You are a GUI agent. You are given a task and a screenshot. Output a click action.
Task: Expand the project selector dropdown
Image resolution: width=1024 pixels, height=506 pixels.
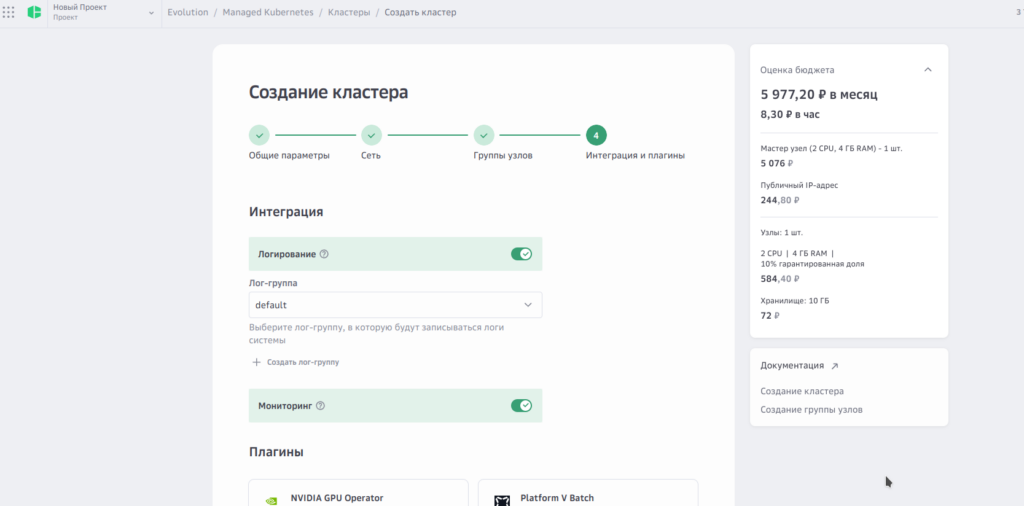(151, 13)
